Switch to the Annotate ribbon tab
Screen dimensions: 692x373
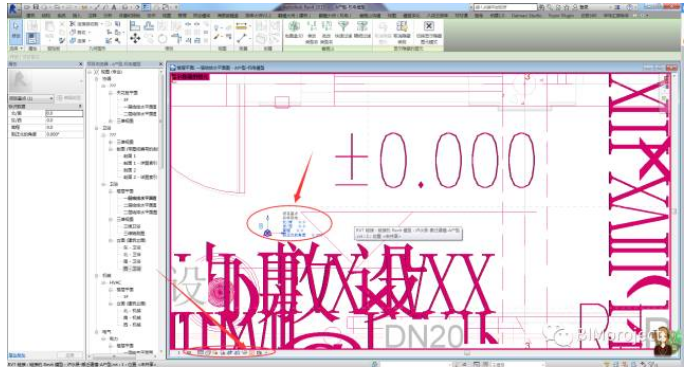point(93,15)
